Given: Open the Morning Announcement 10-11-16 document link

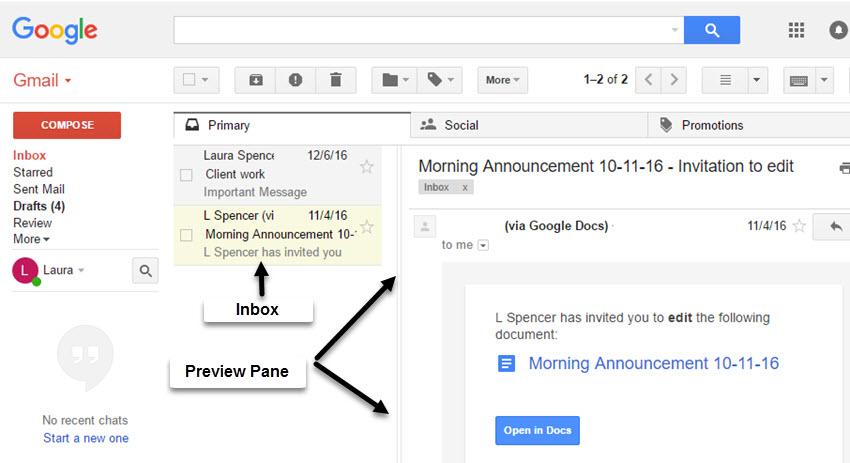Looking at the screenshot, I should (654, 363).
